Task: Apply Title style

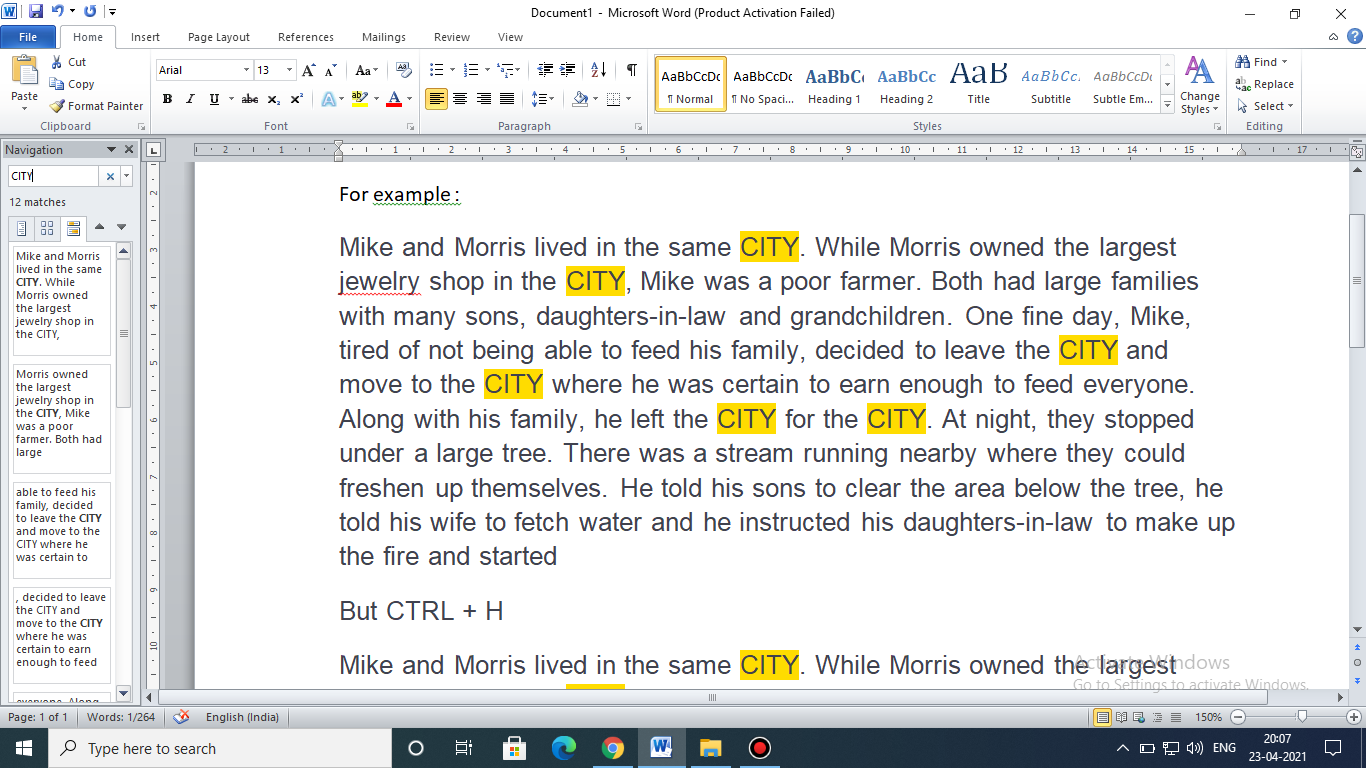Action: [x=978, y=84]
